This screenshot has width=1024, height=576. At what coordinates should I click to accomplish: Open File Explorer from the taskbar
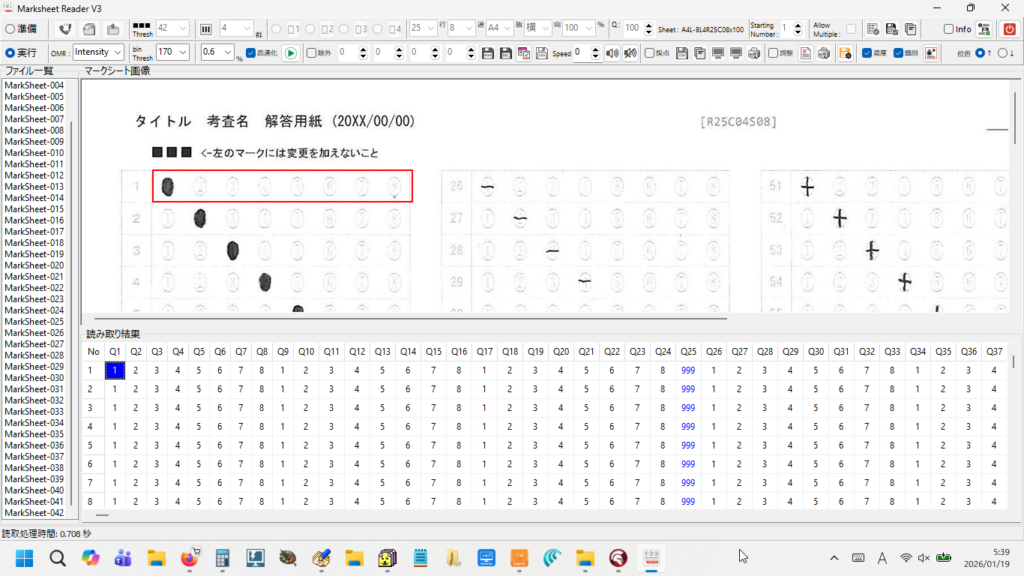pos(157,557)
